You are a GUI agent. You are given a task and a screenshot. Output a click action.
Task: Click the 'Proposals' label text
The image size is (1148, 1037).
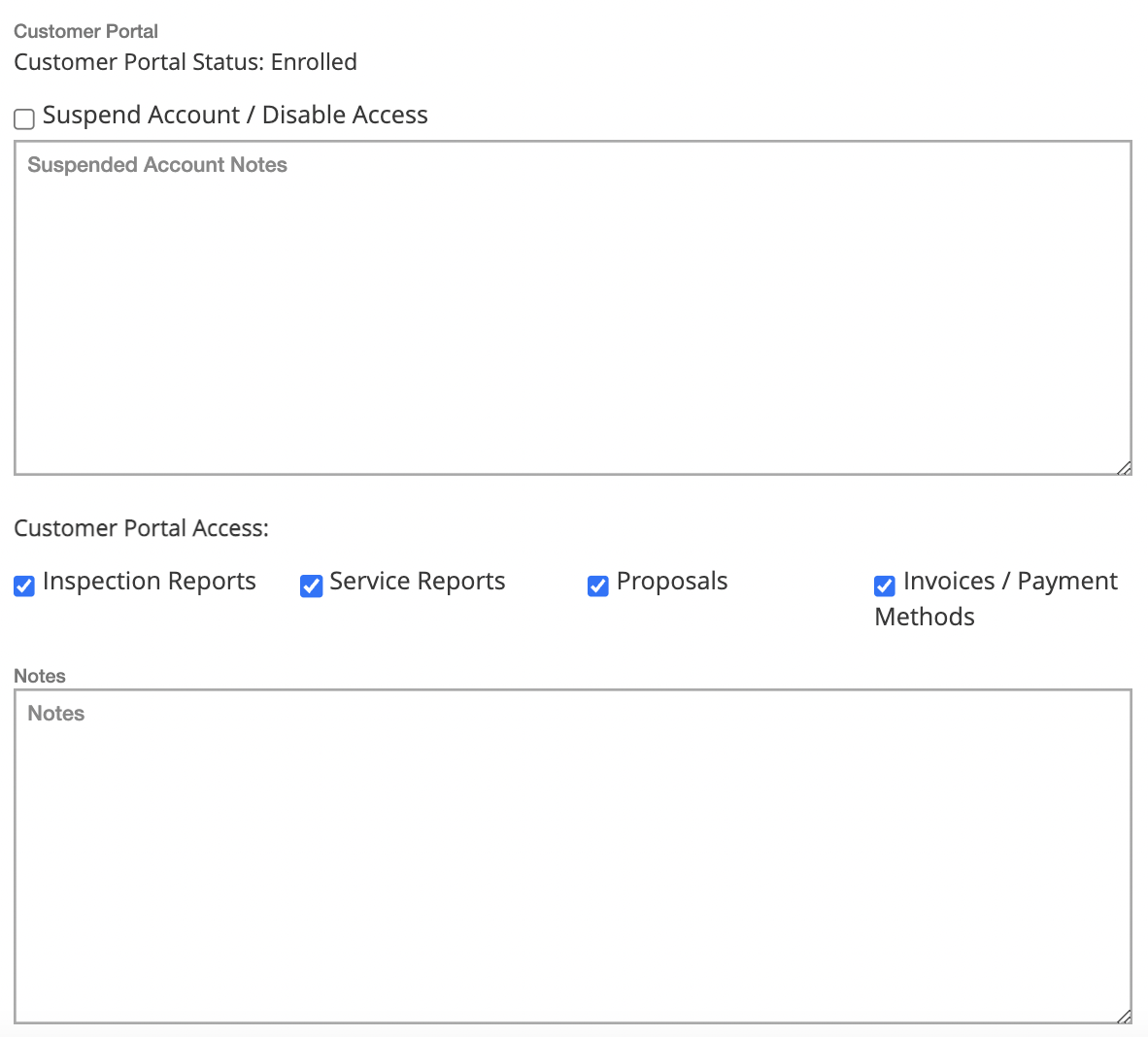(672, 581)
